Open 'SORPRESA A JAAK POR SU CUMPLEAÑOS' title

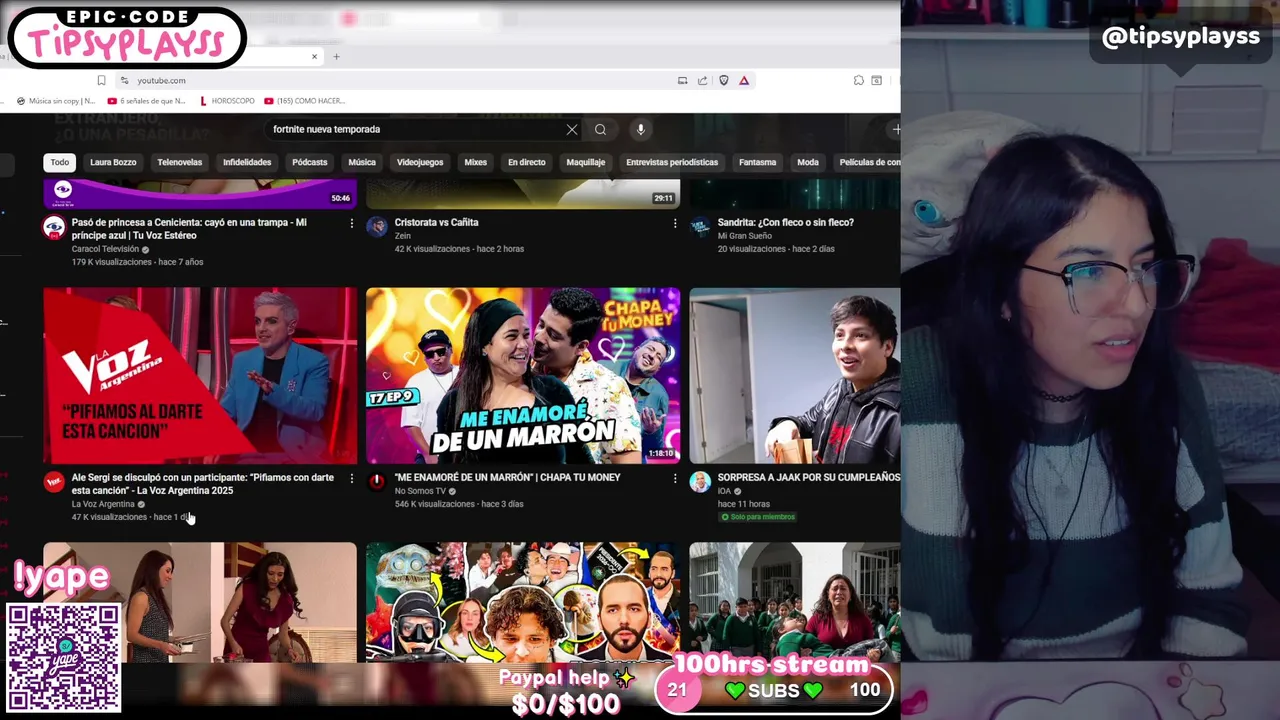pyautogui.click(x=809, y=477)
